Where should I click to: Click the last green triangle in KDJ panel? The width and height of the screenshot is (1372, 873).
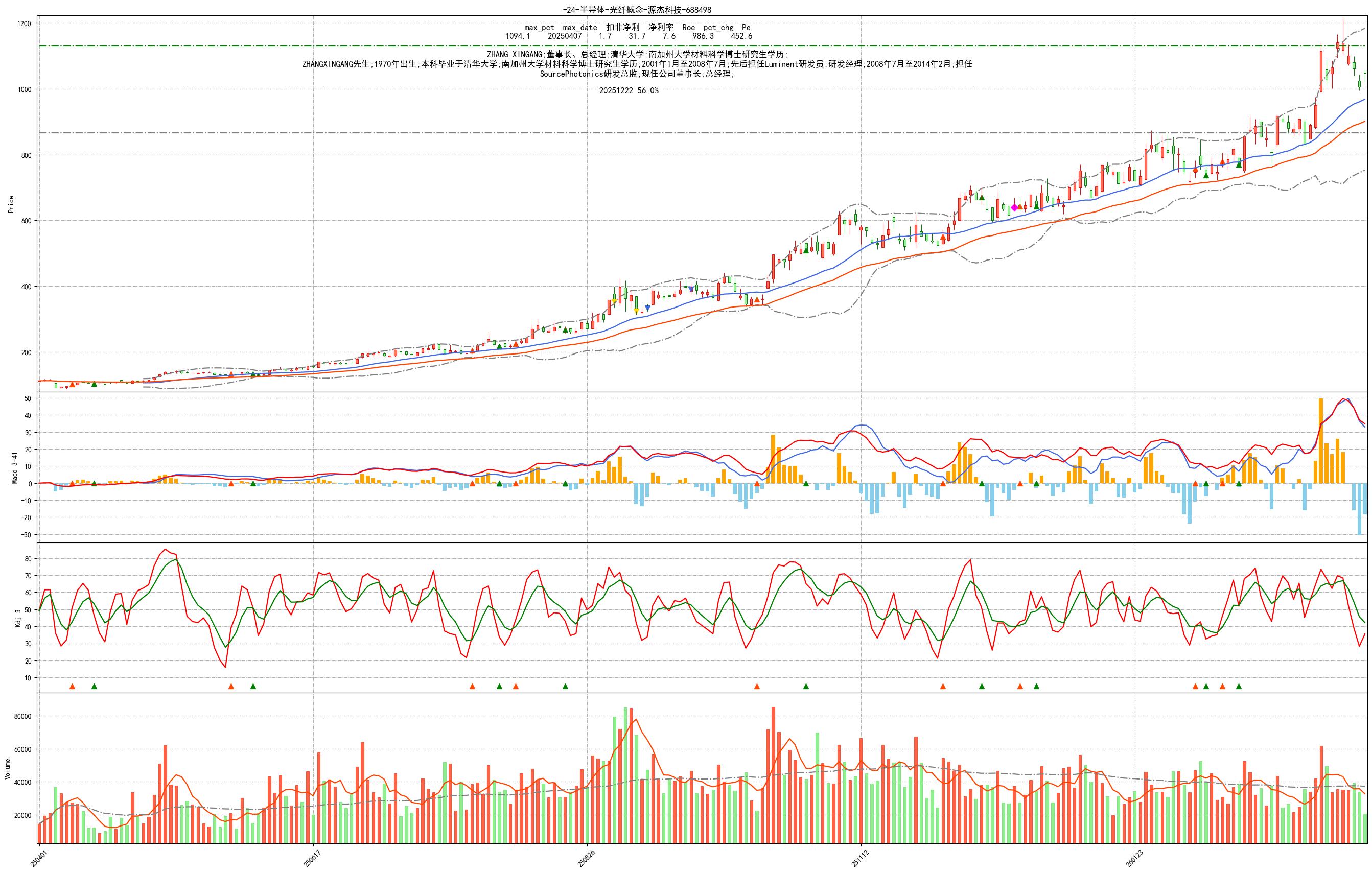[1239, 686]
